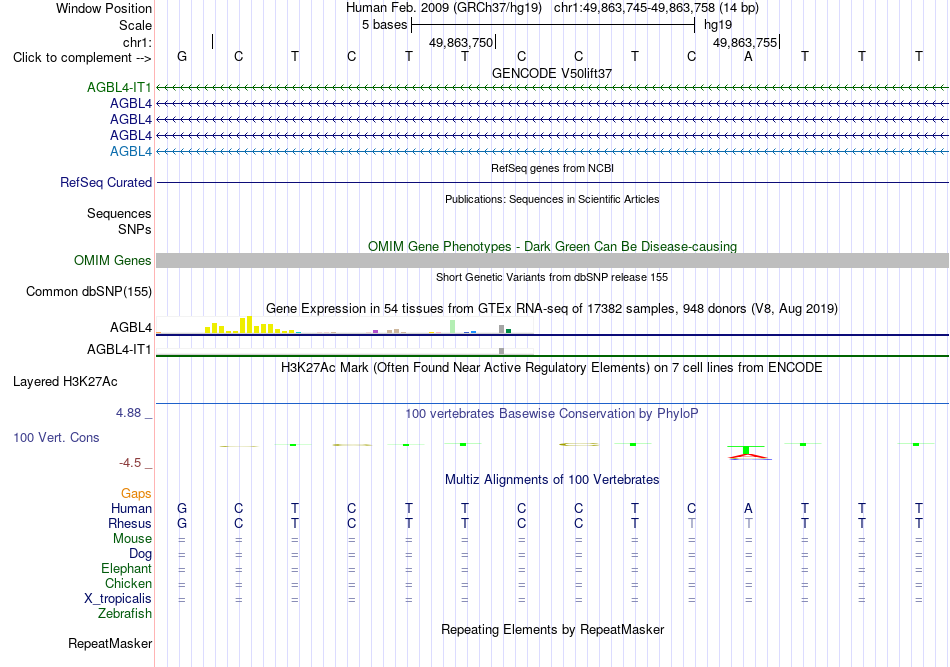
Task: Click the SNPs track label
Action: [135, 229]
